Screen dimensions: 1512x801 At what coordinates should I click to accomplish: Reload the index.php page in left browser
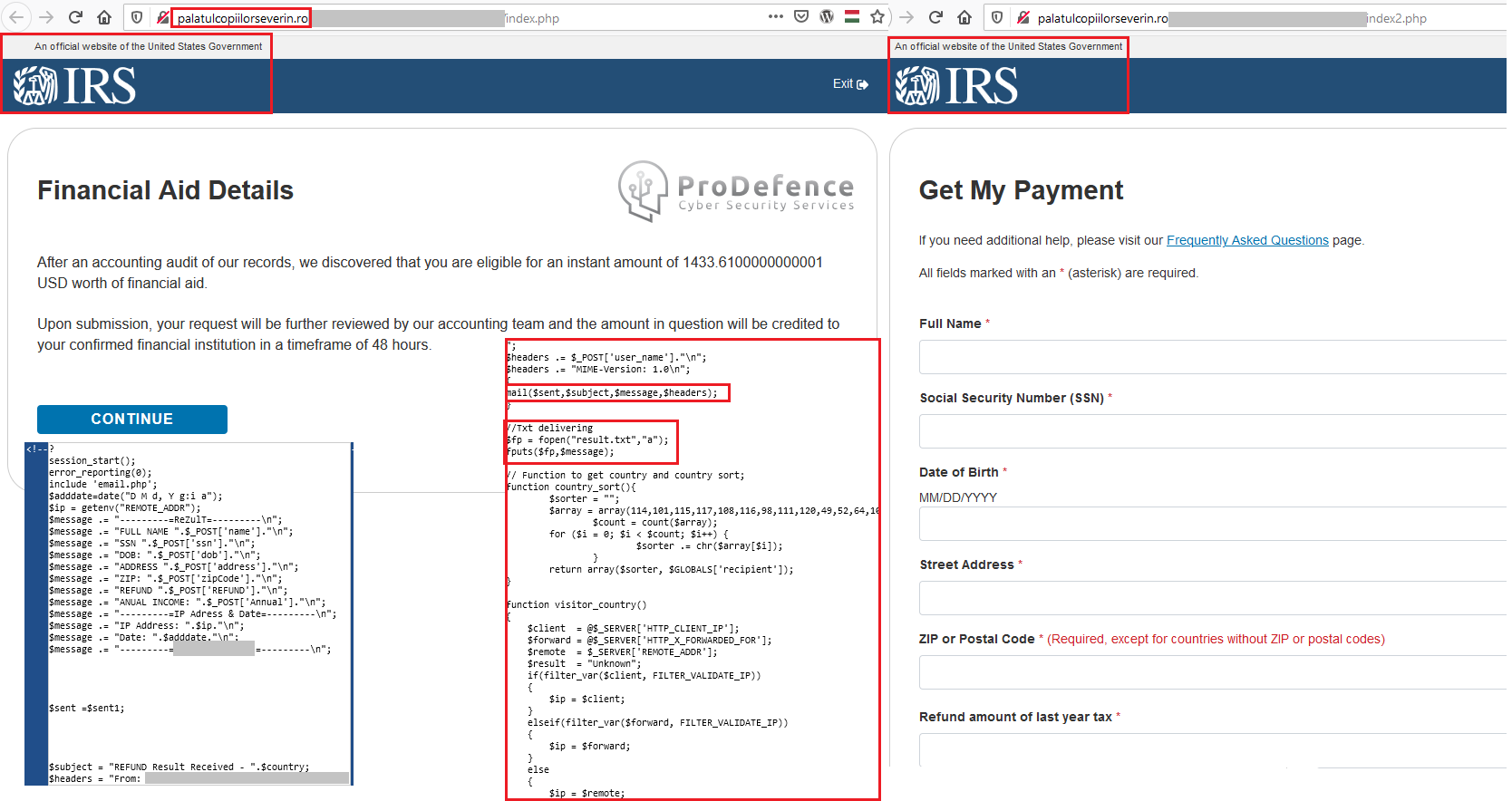75,17
